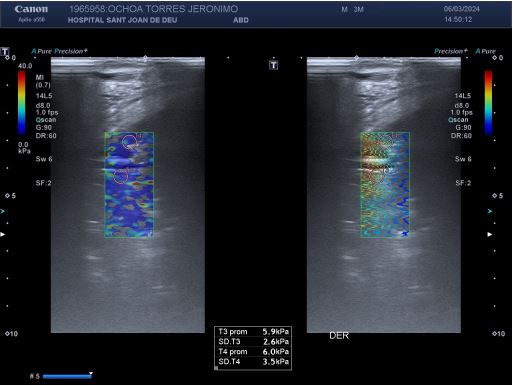The height and width of the screenshot is (387, 513).
Task: Click the blue cine frame slider bar
Action: point(67,376)
